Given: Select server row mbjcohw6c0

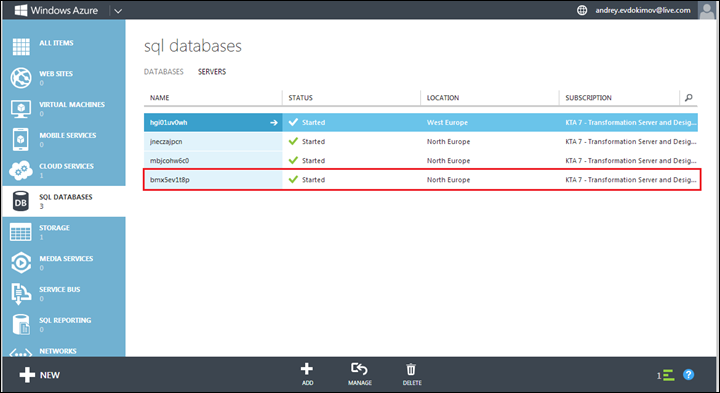Looking at the screenshot, I should tap(421, 161).
